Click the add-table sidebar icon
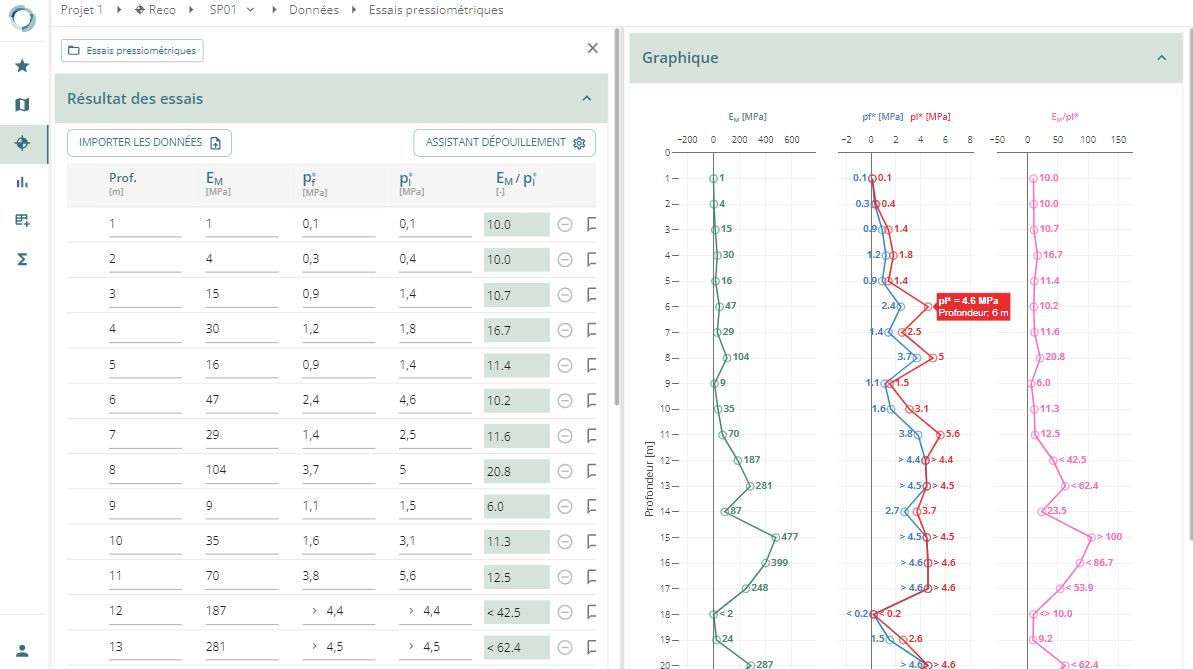 (x=22, y=220)
